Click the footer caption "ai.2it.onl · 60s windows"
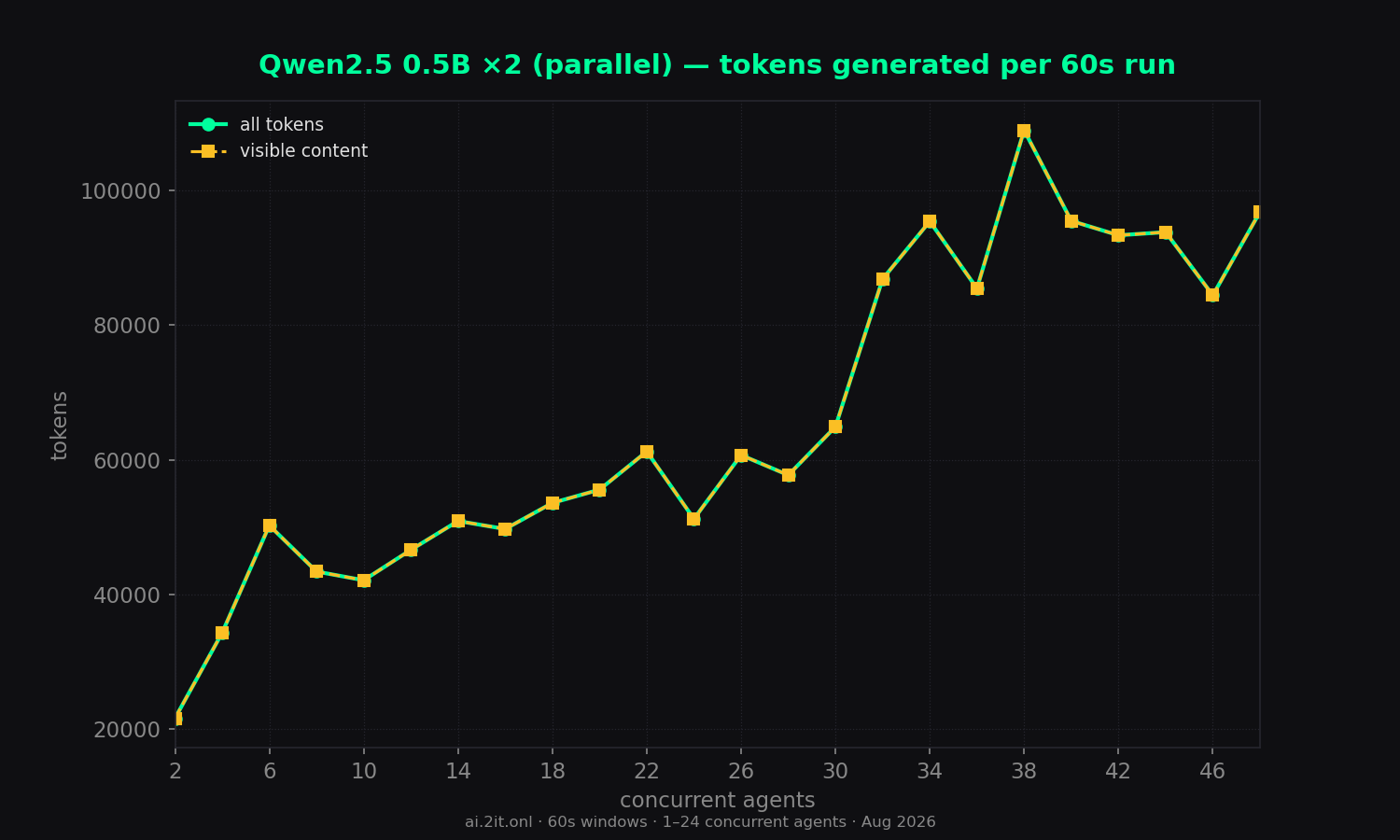 click(x=556, y=822)
